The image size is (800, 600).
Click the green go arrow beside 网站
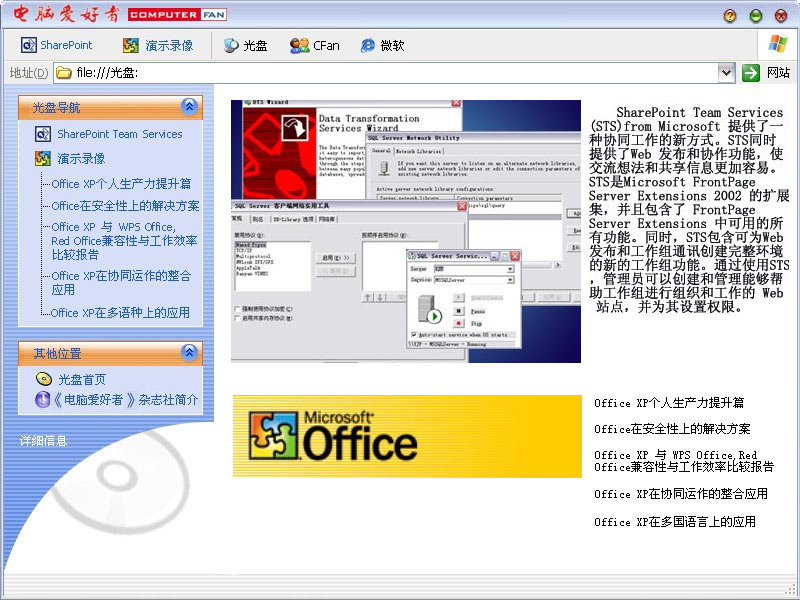coord(751,73)
